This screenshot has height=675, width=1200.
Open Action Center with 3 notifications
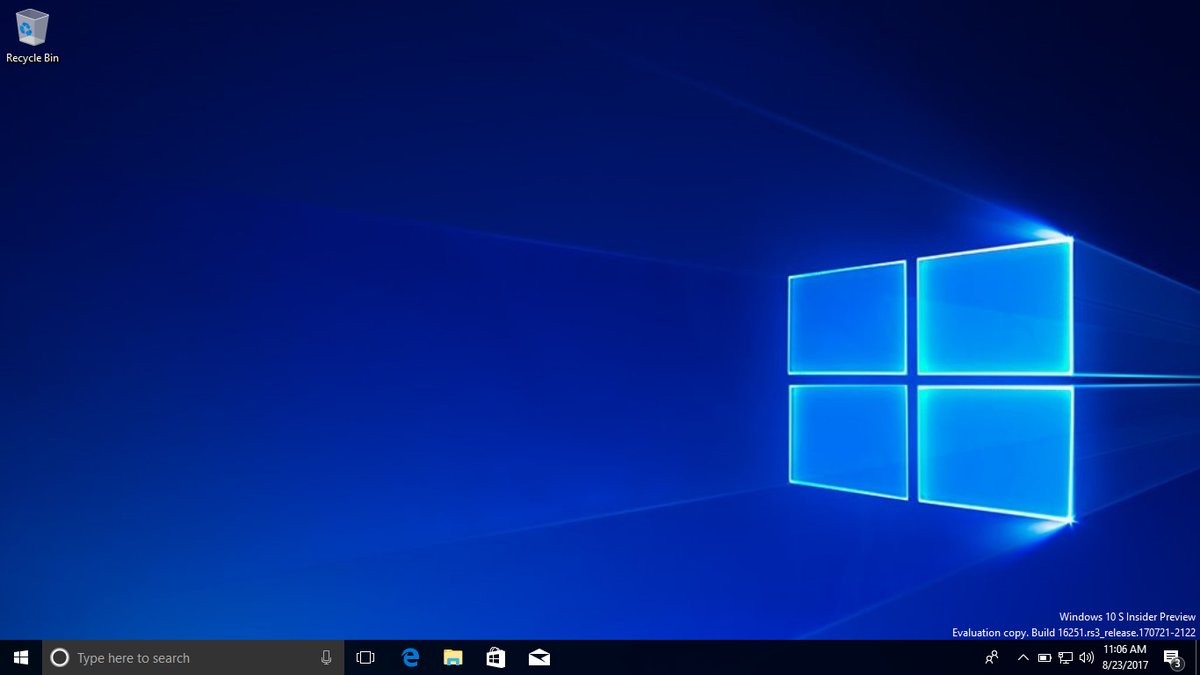point(1172,657)
